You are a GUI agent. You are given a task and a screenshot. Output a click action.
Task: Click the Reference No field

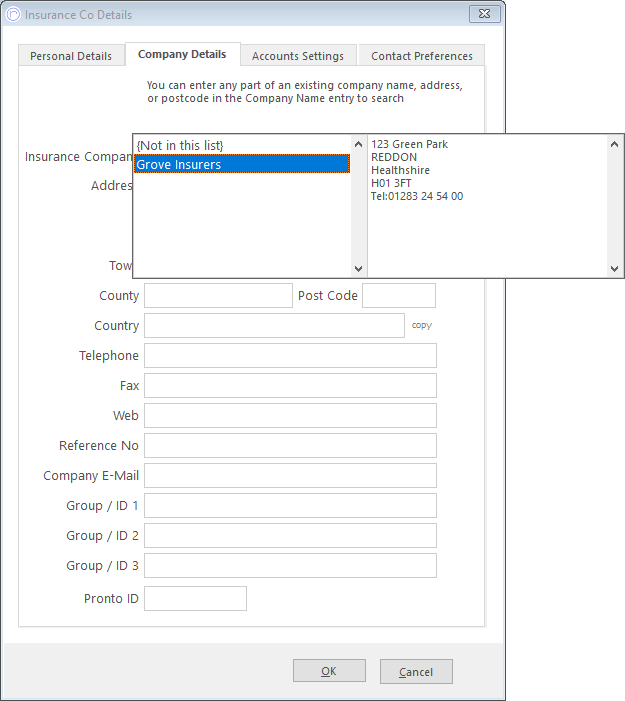290,445
